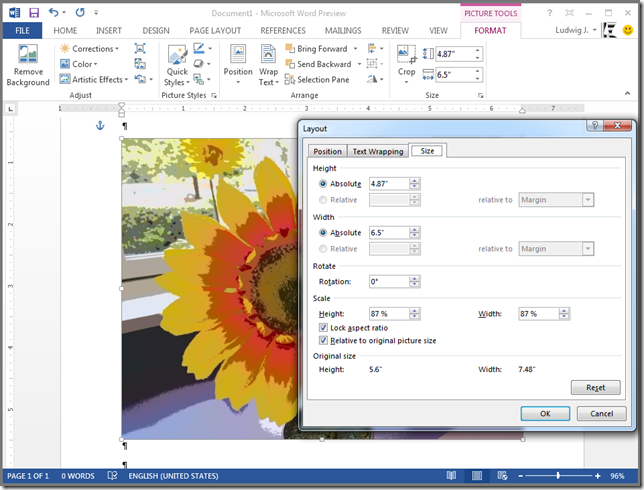Click the Rotation value field

click(389, 281)
